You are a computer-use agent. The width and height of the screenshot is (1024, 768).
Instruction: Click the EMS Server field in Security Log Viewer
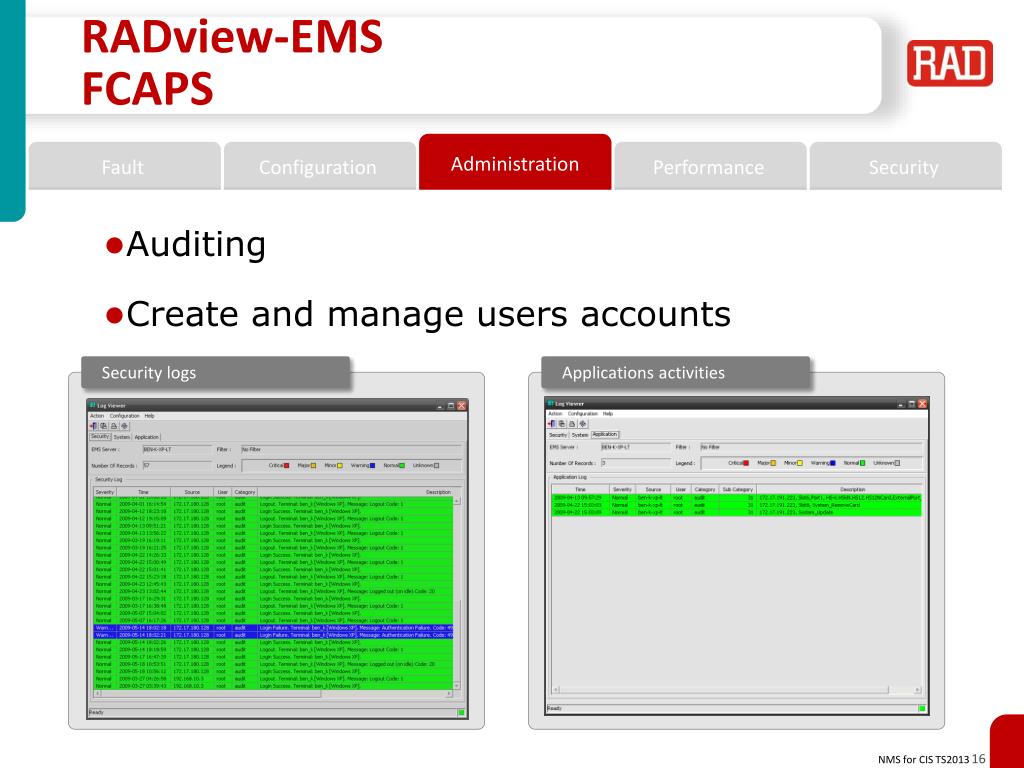point(176,449)
